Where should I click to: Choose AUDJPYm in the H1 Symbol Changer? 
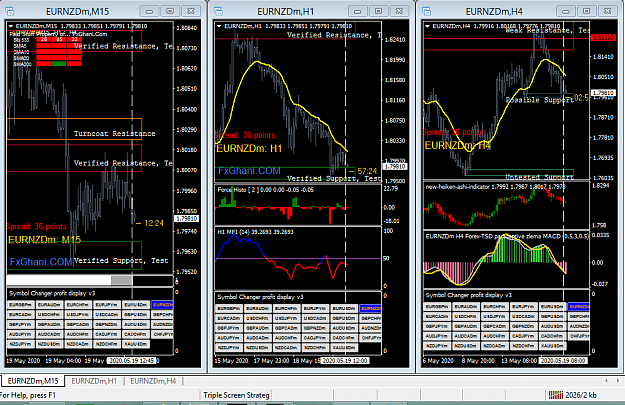pos(229,338)
